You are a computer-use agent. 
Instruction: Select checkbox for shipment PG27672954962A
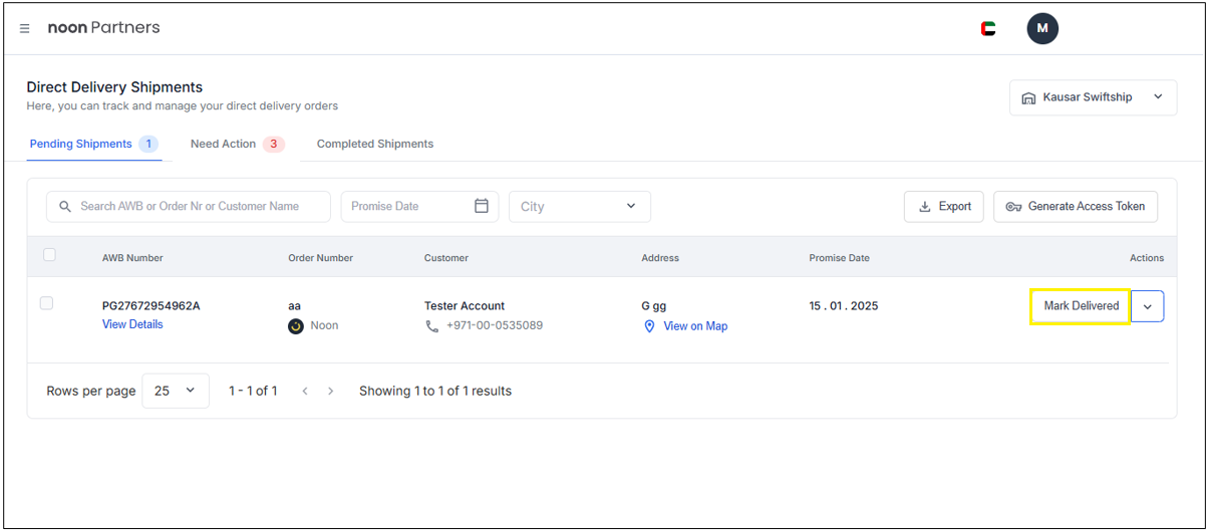[46, 303]
